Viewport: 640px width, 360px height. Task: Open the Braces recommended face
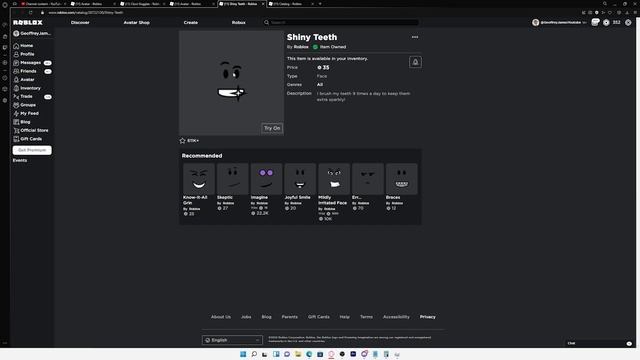(402, 179)
